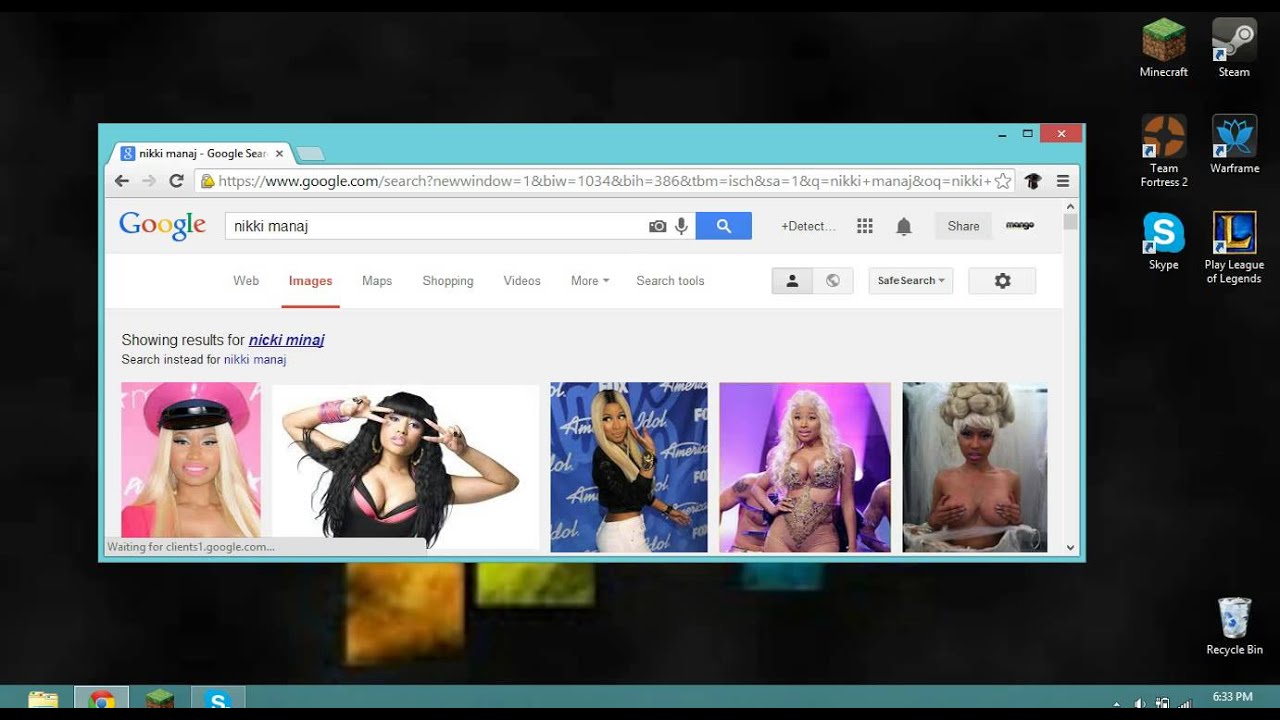Image resolution: width=1280 pixels, height=720 pixels.
Task: Start voice search with microphone icon
Action: pos(681,226)
